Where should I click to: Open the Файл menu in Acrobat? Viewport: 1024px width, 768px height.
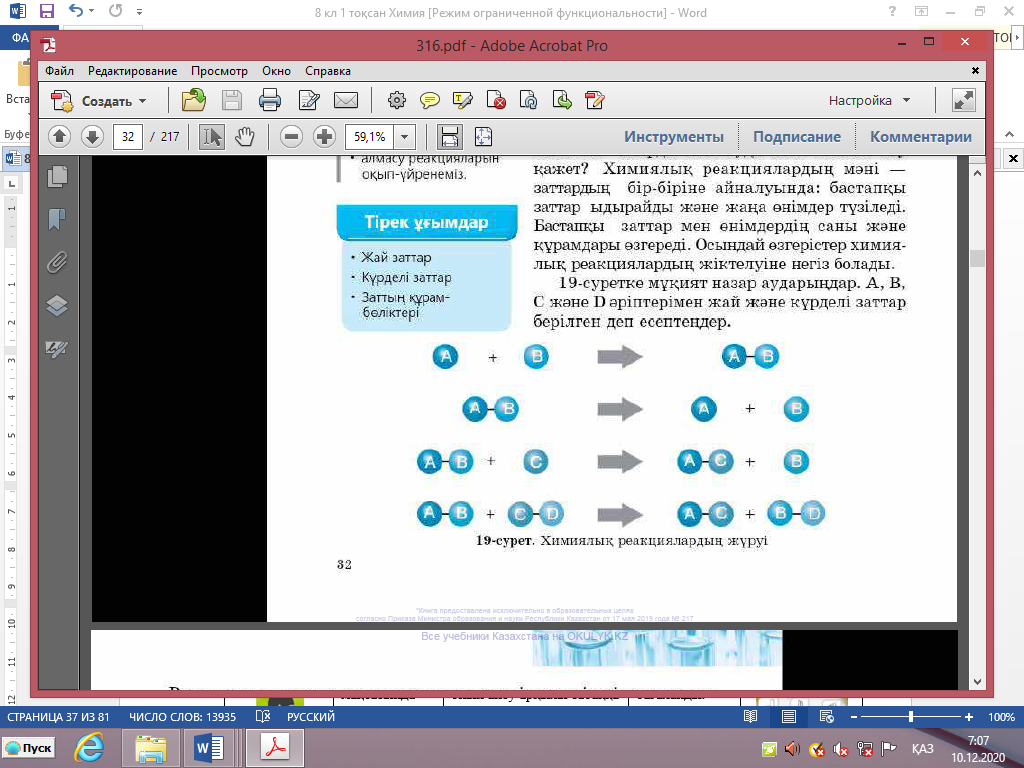(x=59, y=71)
